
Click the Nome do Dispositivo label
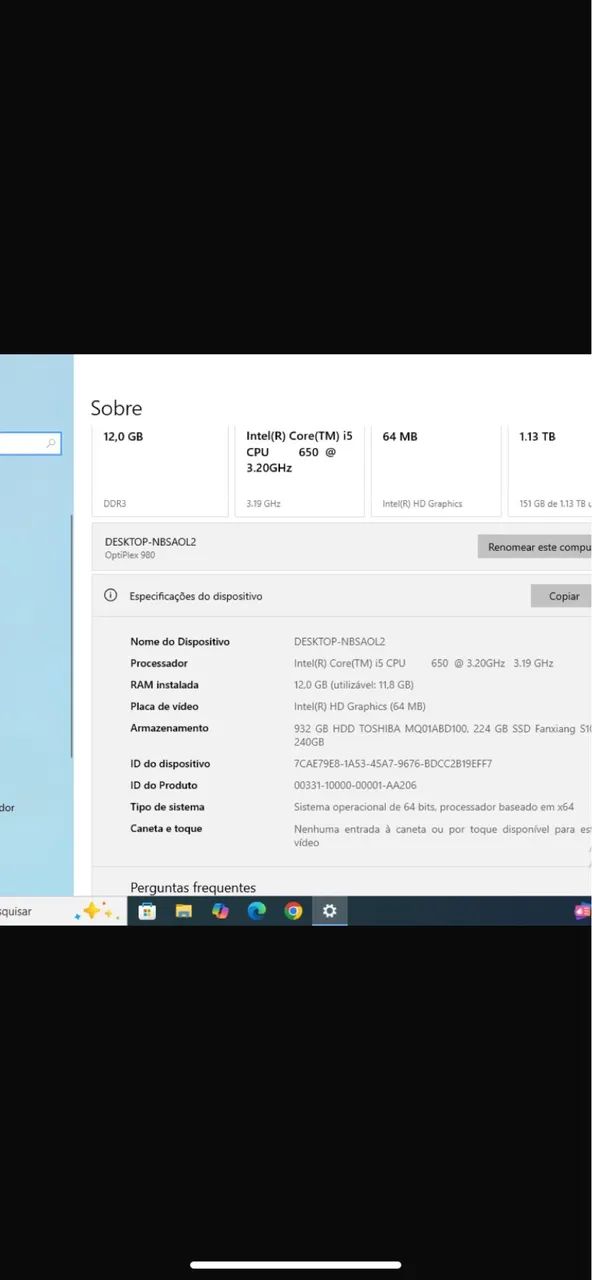(180, 642)
